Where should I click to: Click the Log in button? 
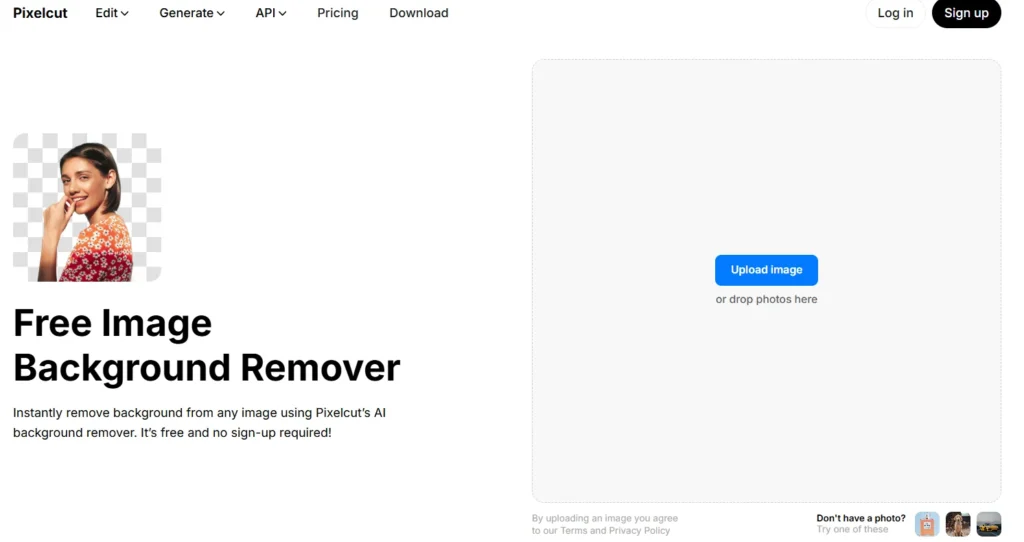895,13
